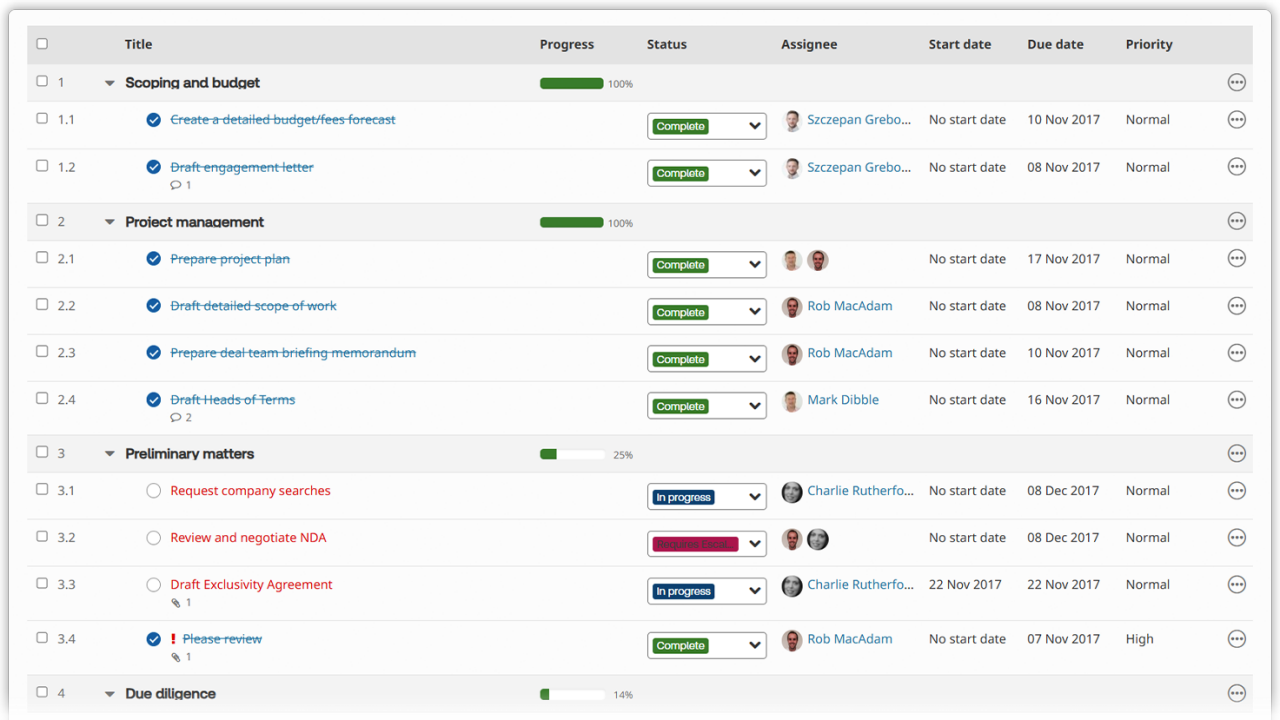Screen dimensions: 1280x720
Task: Open the more-options menu for task 1.1
Action: [x=1236, y=120]
